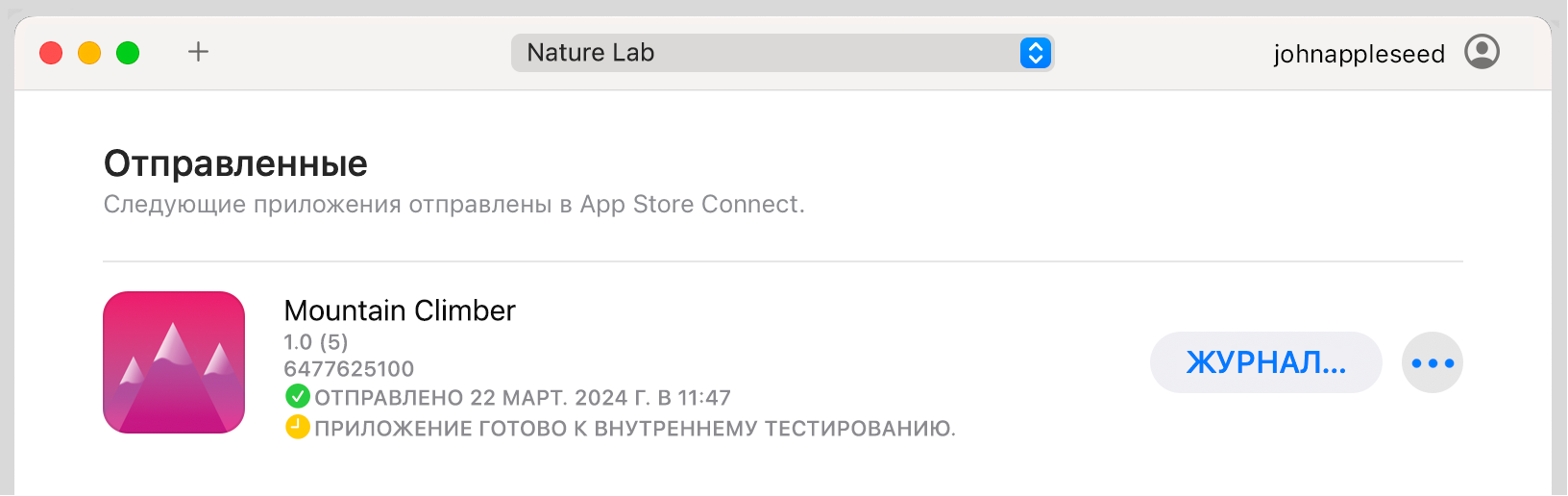Click the App Store Connect description text
Screen dimensions: 1568x496
click(x=453, y=205)
